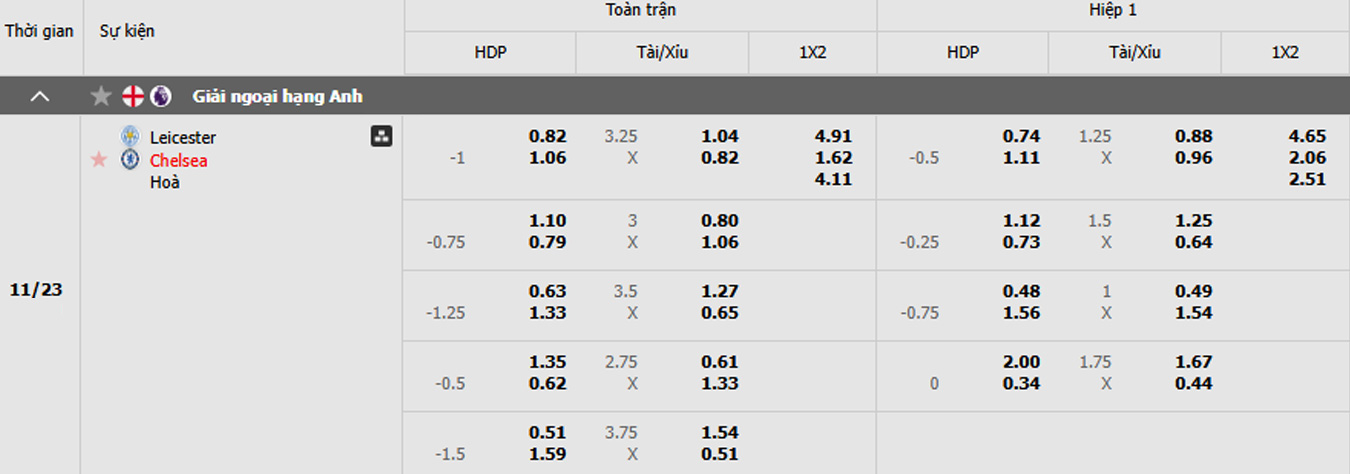Choose handicap -1.5 odds 1.59

(x=548, y=454)
